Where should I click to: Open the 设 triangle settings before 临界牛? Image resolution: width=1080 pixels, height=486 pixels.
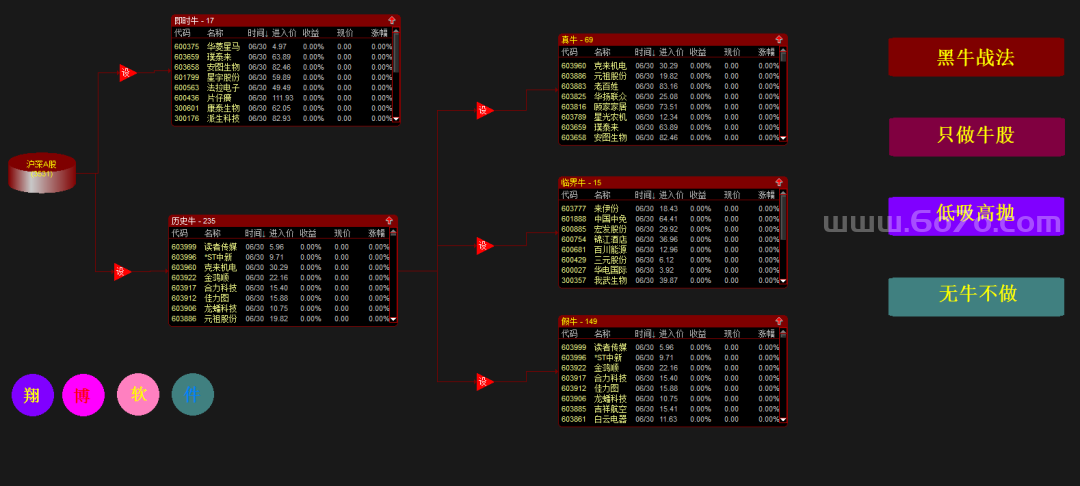pyautogui.click(x=484, y=245)
